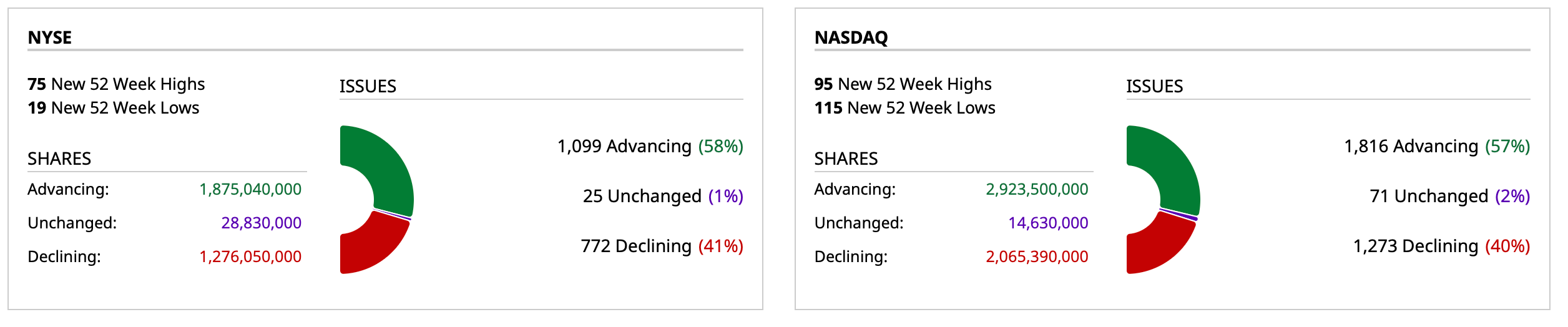Click NASDAQ 115 New 52 Week Lows

coord(904,108)
